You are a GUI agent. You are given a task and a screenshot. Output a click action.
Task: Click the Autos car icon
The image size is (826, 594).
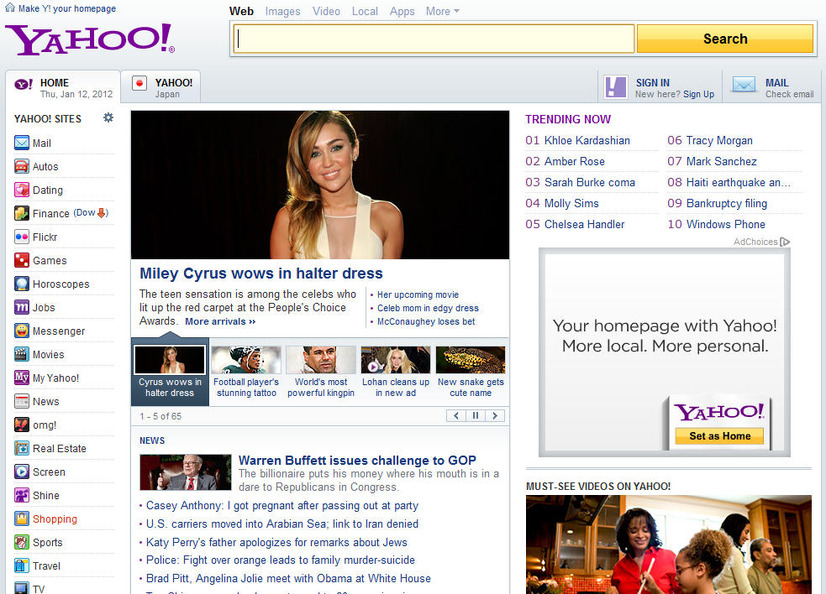(x=22, y=166)
